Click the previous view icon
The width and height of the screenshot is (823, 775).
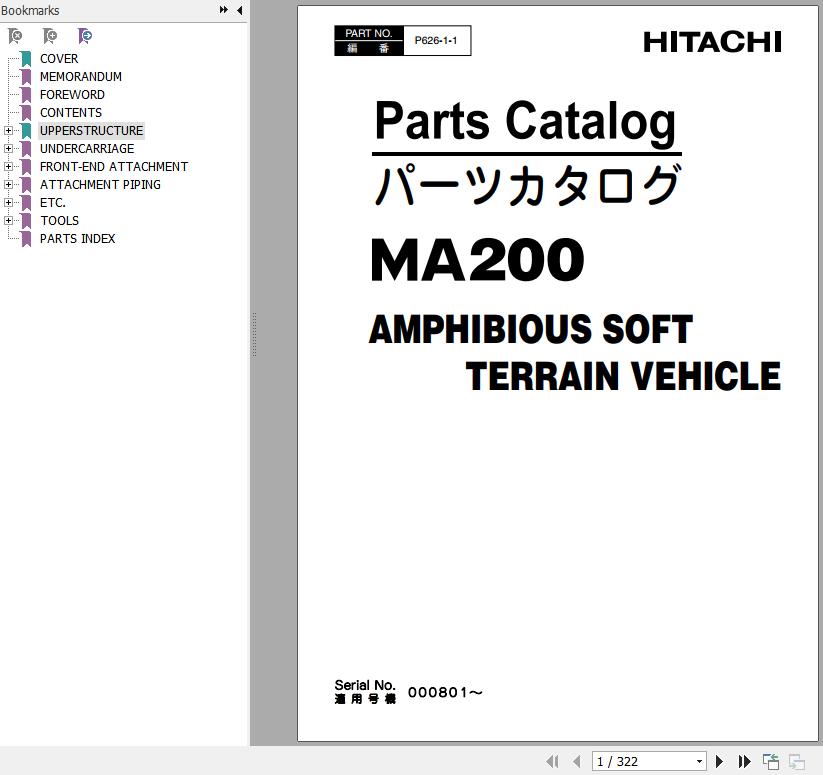pyautogui.click(x=771, y=761)
